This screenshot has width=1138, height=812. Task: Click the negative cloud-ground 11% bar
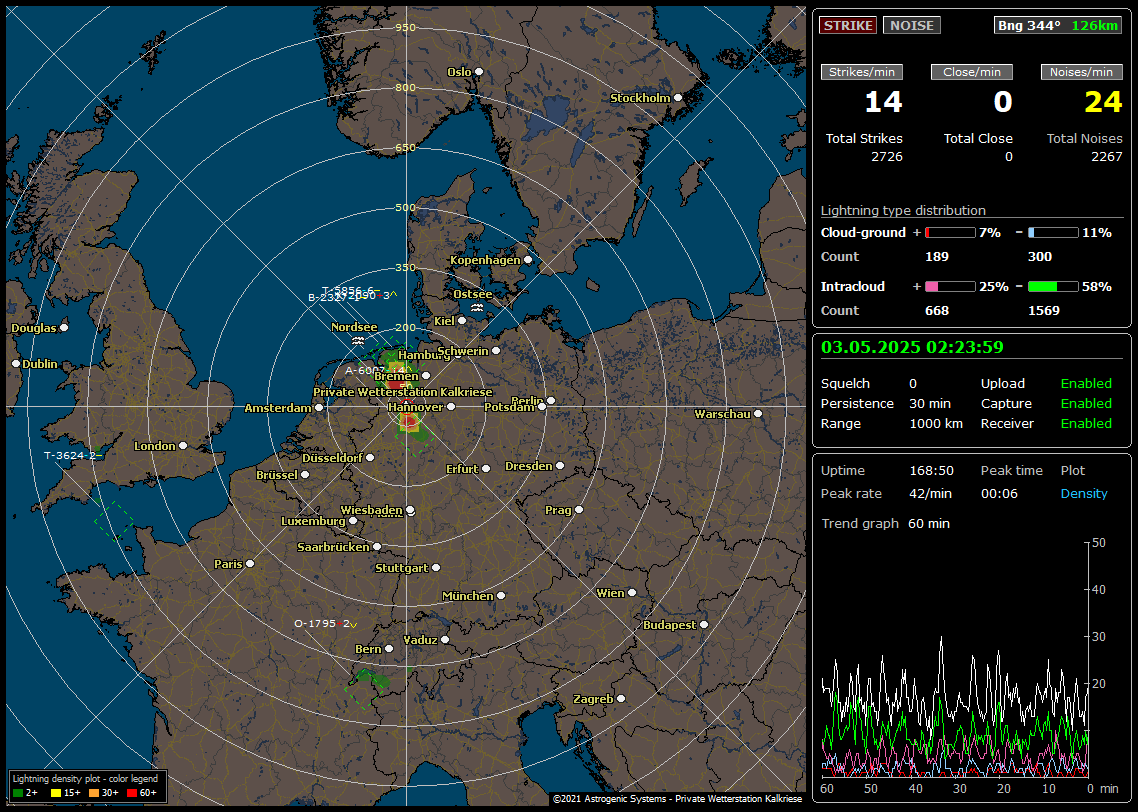click(x=1053, y=233)
